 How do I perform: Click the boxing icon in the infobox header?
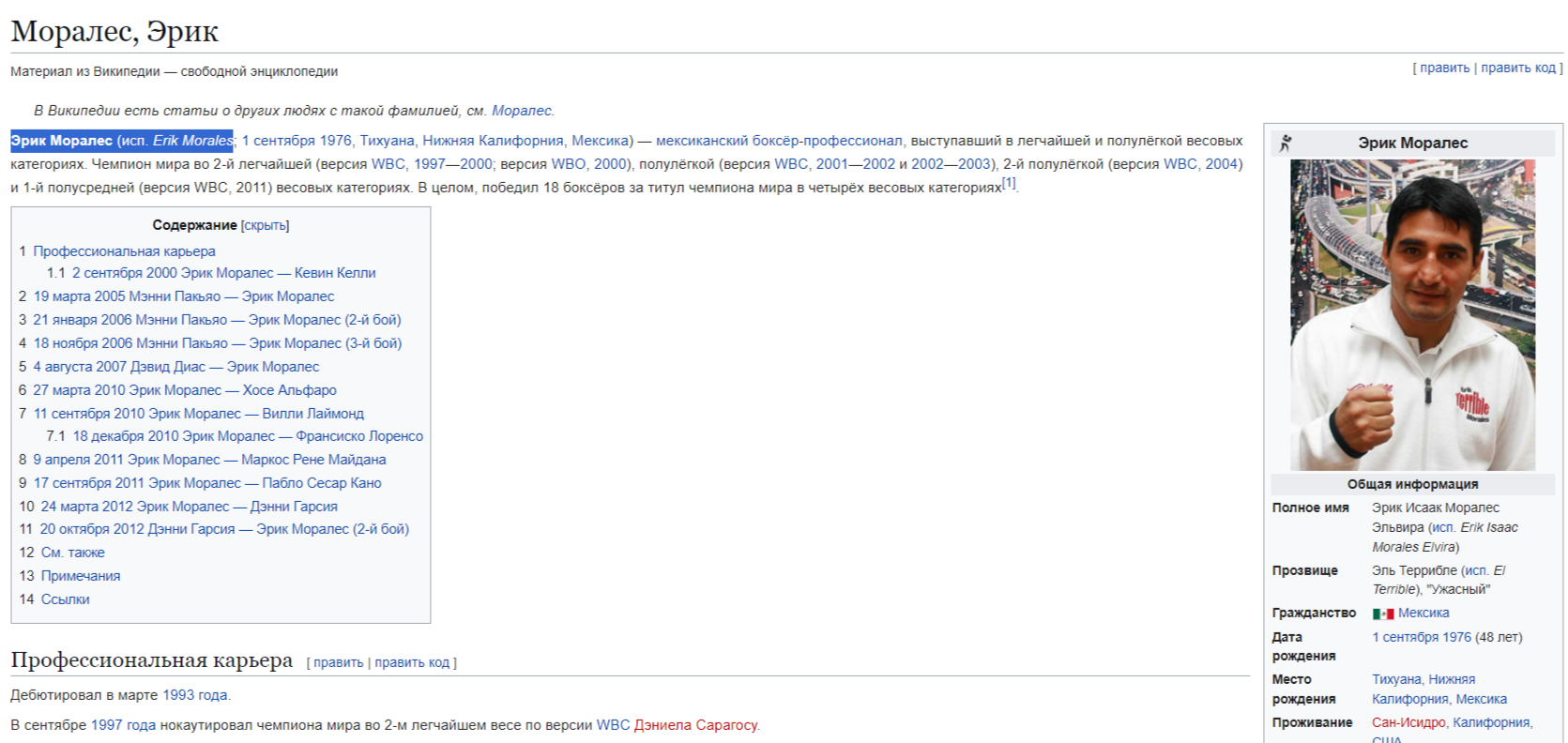[1286, 143]
